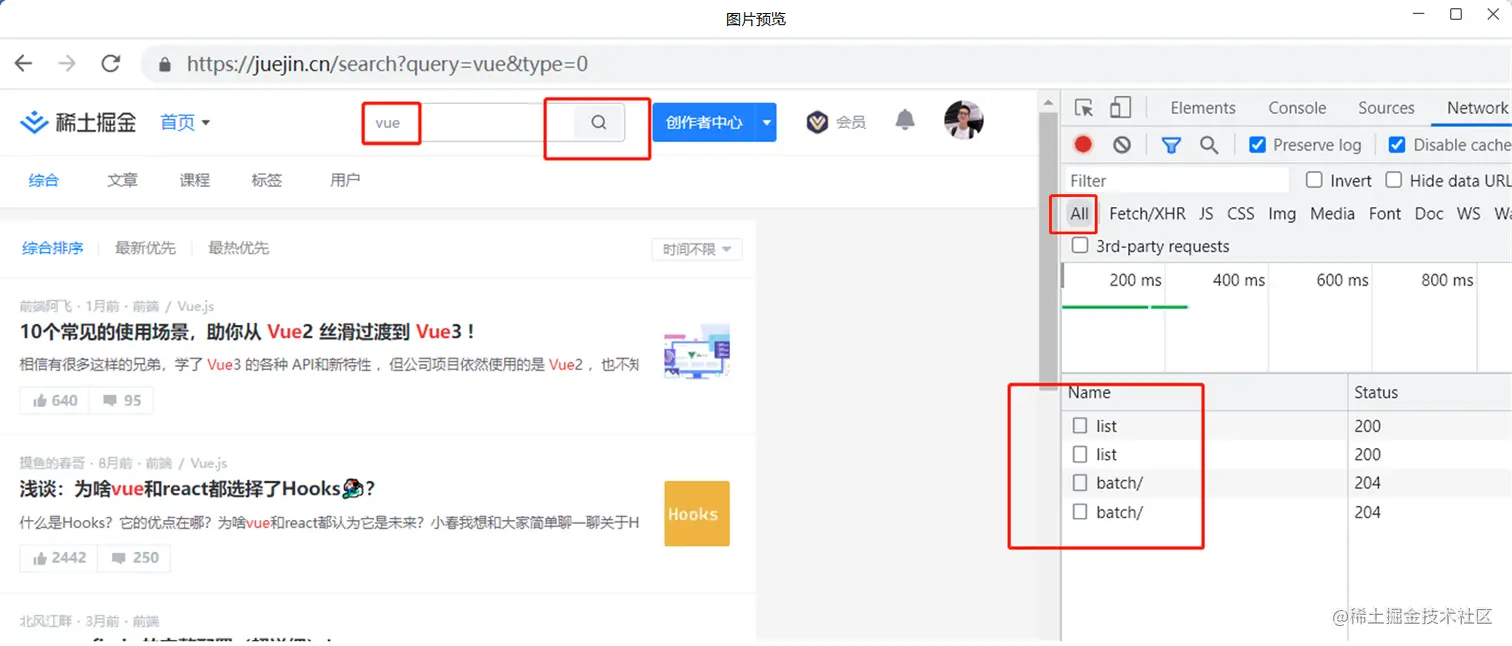Select the 文章 search tab
Image resolution: width=1512 pixels, height=646 pixels.
tap(123, 180)
